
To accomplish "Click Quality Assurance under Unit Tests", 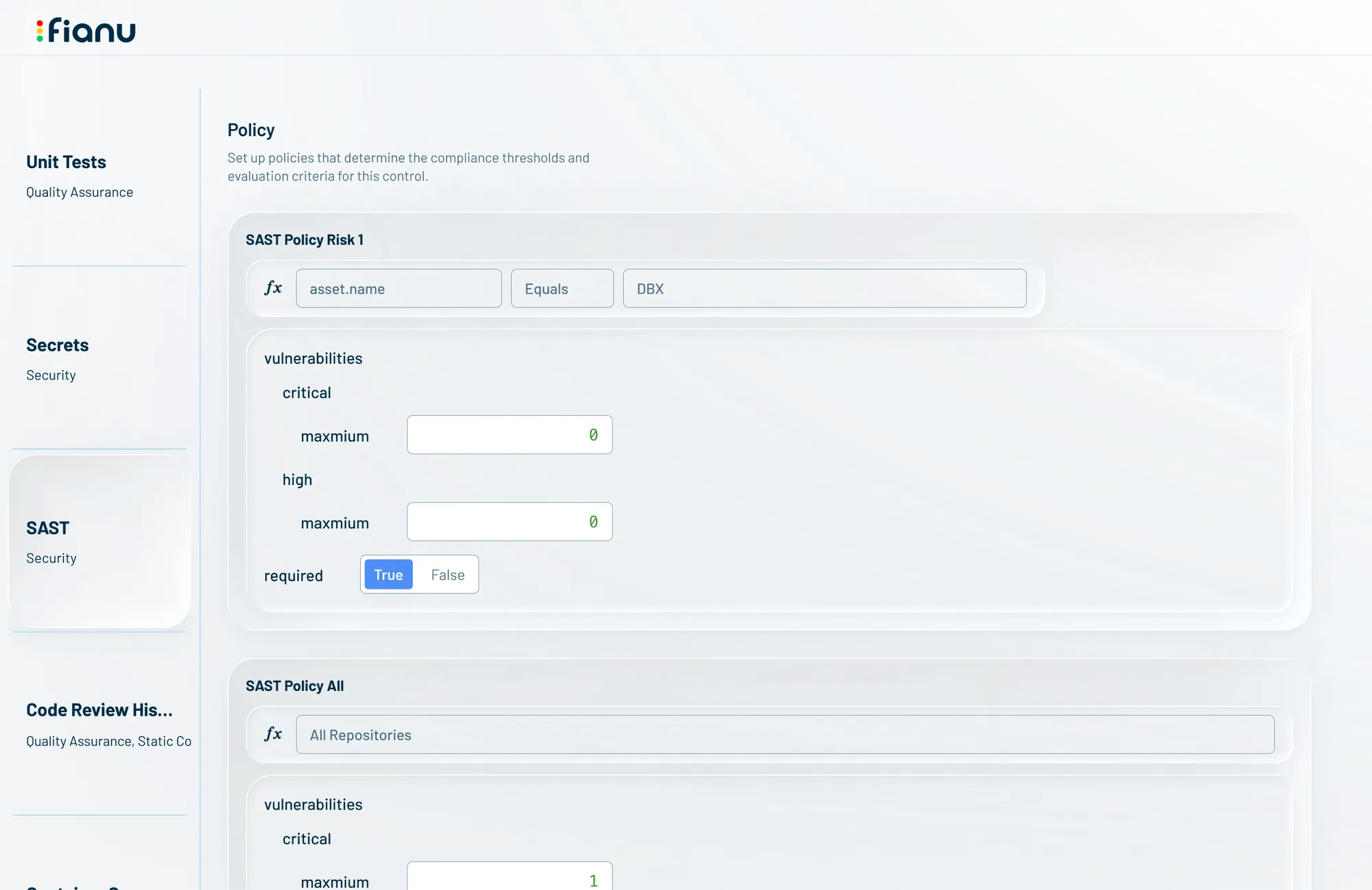I will coord(80,192).
